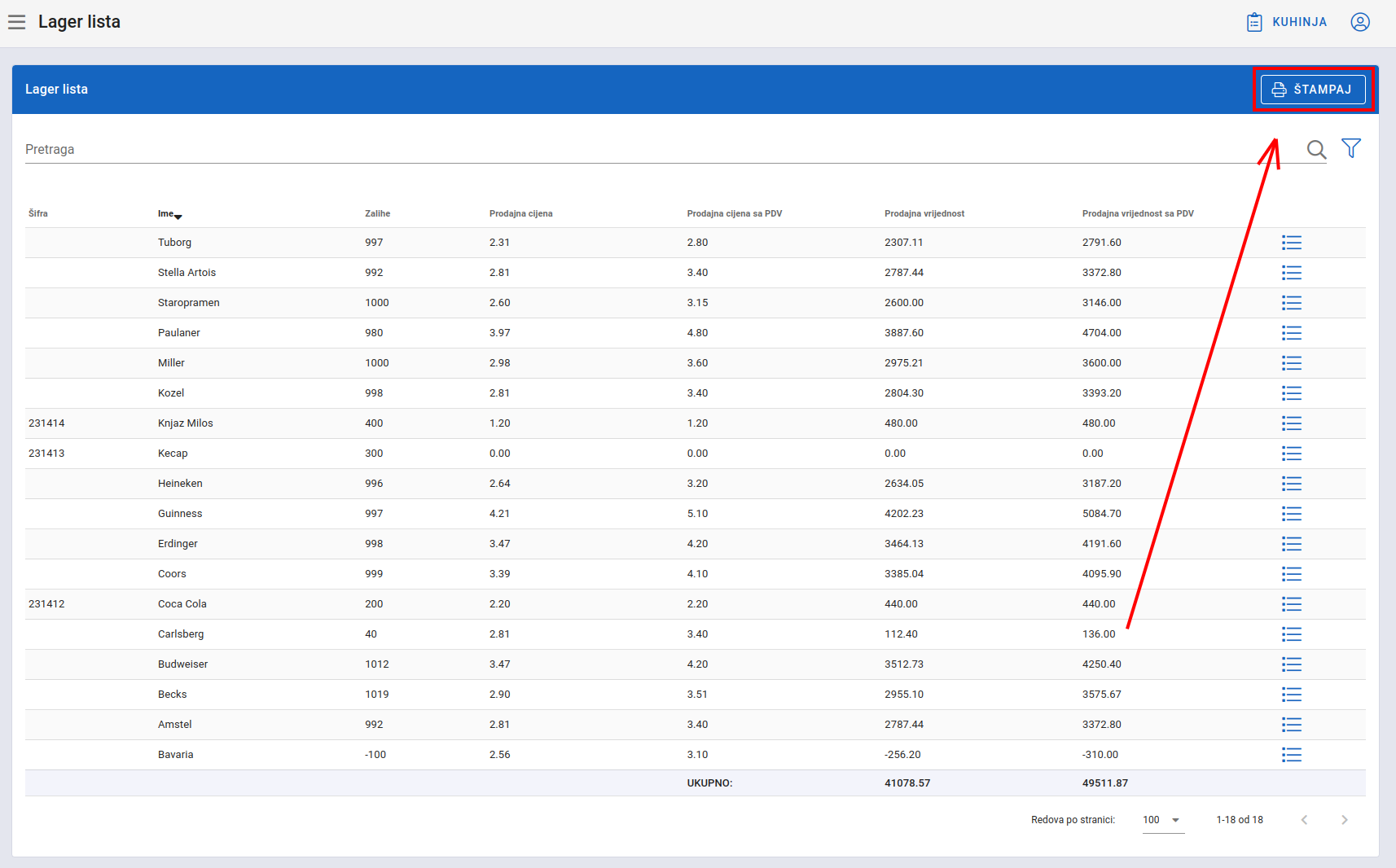Viewport: 1396px width, 868px height.
Task: Select the Tuborg name cell
Action: pos(174,243)
